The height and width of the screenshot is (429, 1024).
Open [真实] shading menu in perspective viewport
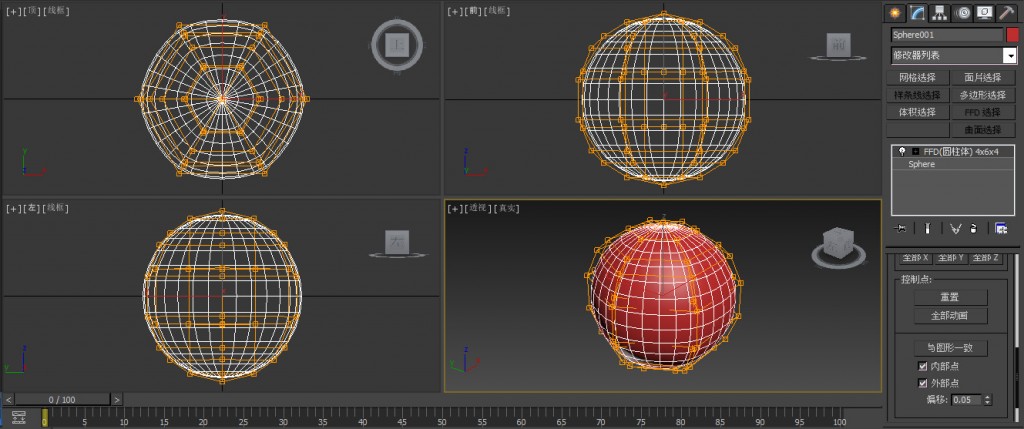506,208
